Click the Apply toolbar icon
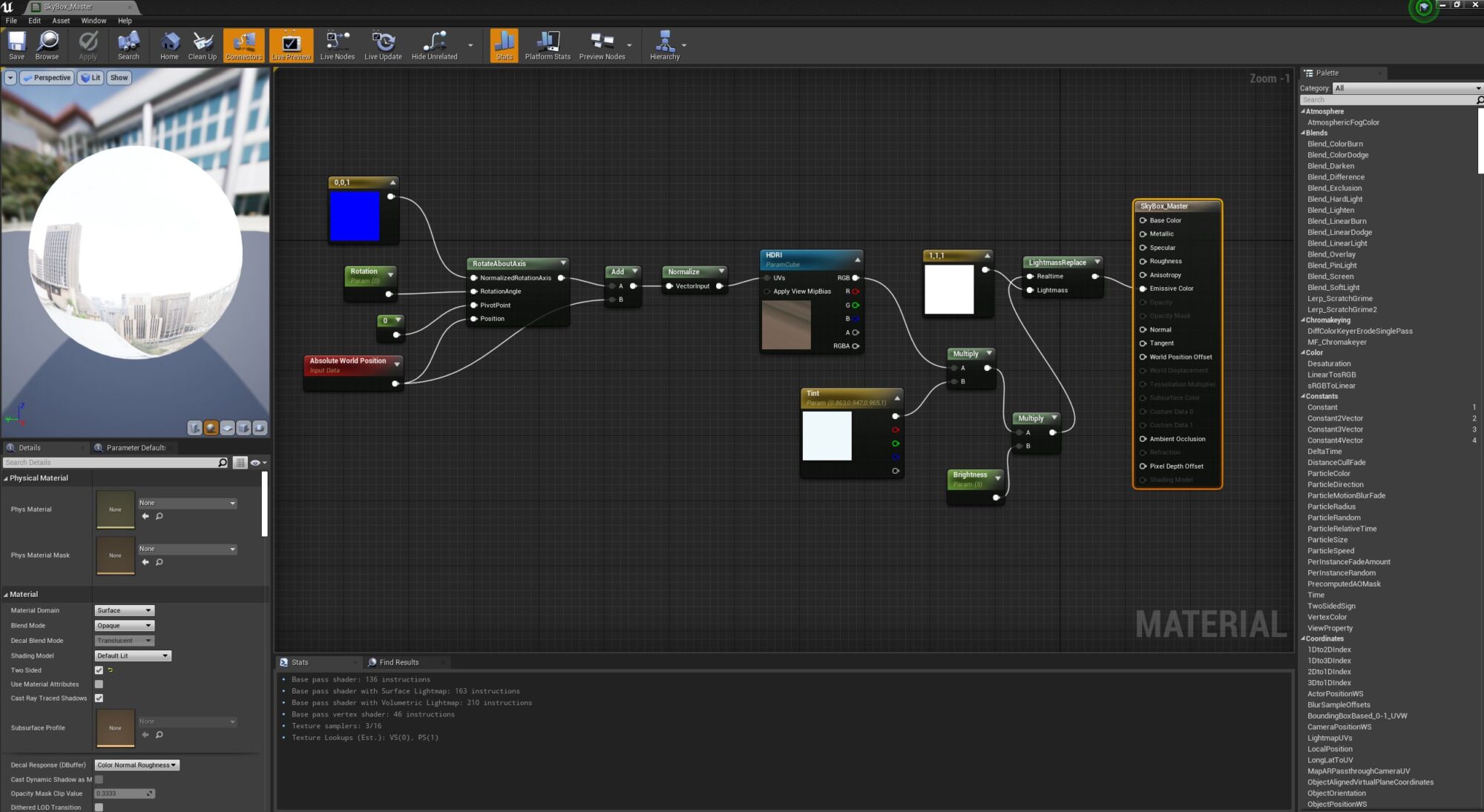1484x812 pixels. click(88, 45)
